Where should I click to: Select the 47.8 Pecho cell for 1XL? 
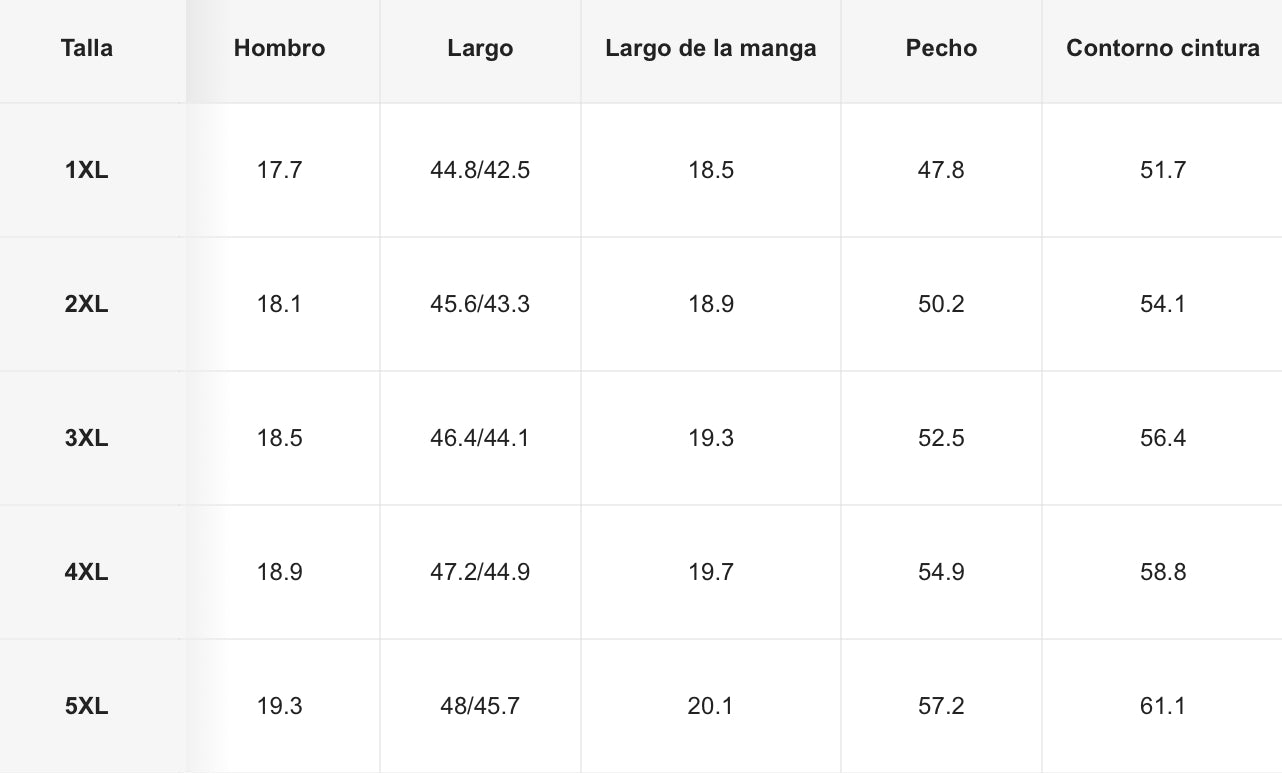pyautogui.click(x=941, y=170)
